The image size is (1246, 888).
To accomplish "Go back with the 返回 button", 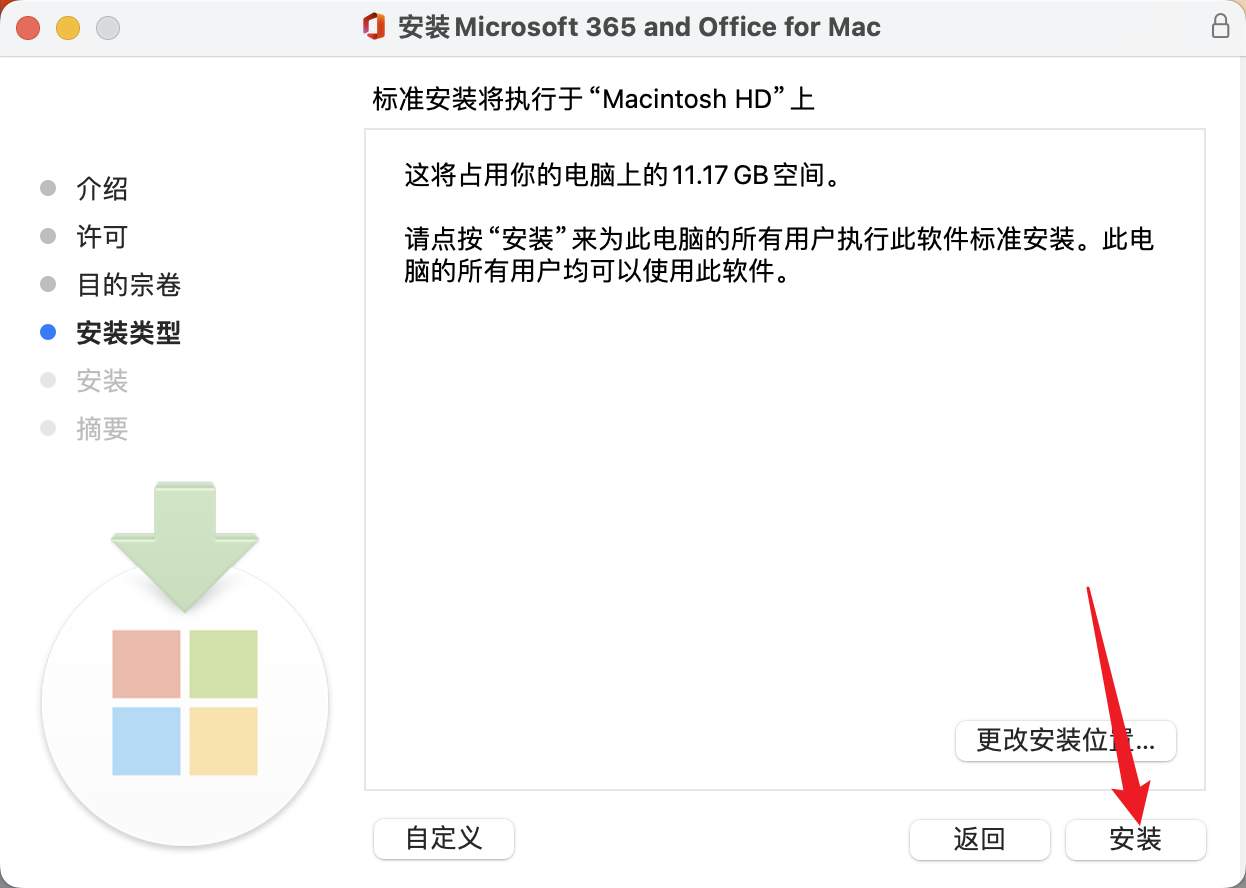I will 979,839.
